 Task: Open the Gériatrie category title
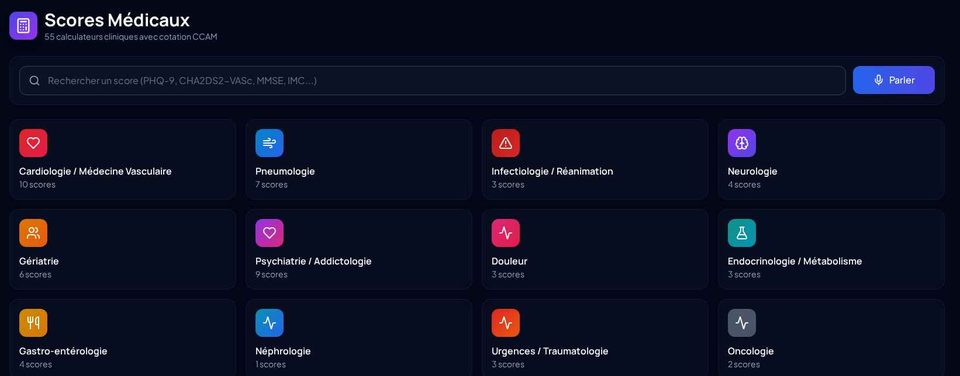point(39,261)
